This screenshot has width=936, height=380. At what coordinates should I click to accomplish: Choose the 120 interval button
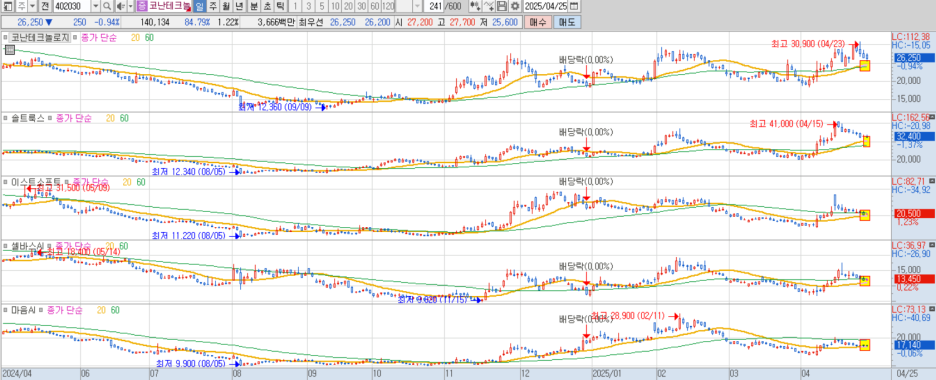pos(388,7)
